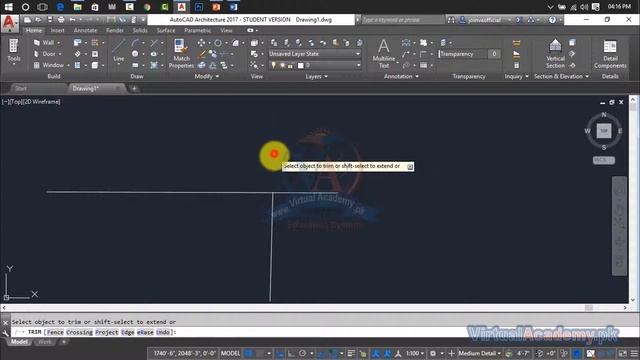Click the Save icon in quick access toolbar
Viewport: 640px width, 360px height.
pos(50,20)
